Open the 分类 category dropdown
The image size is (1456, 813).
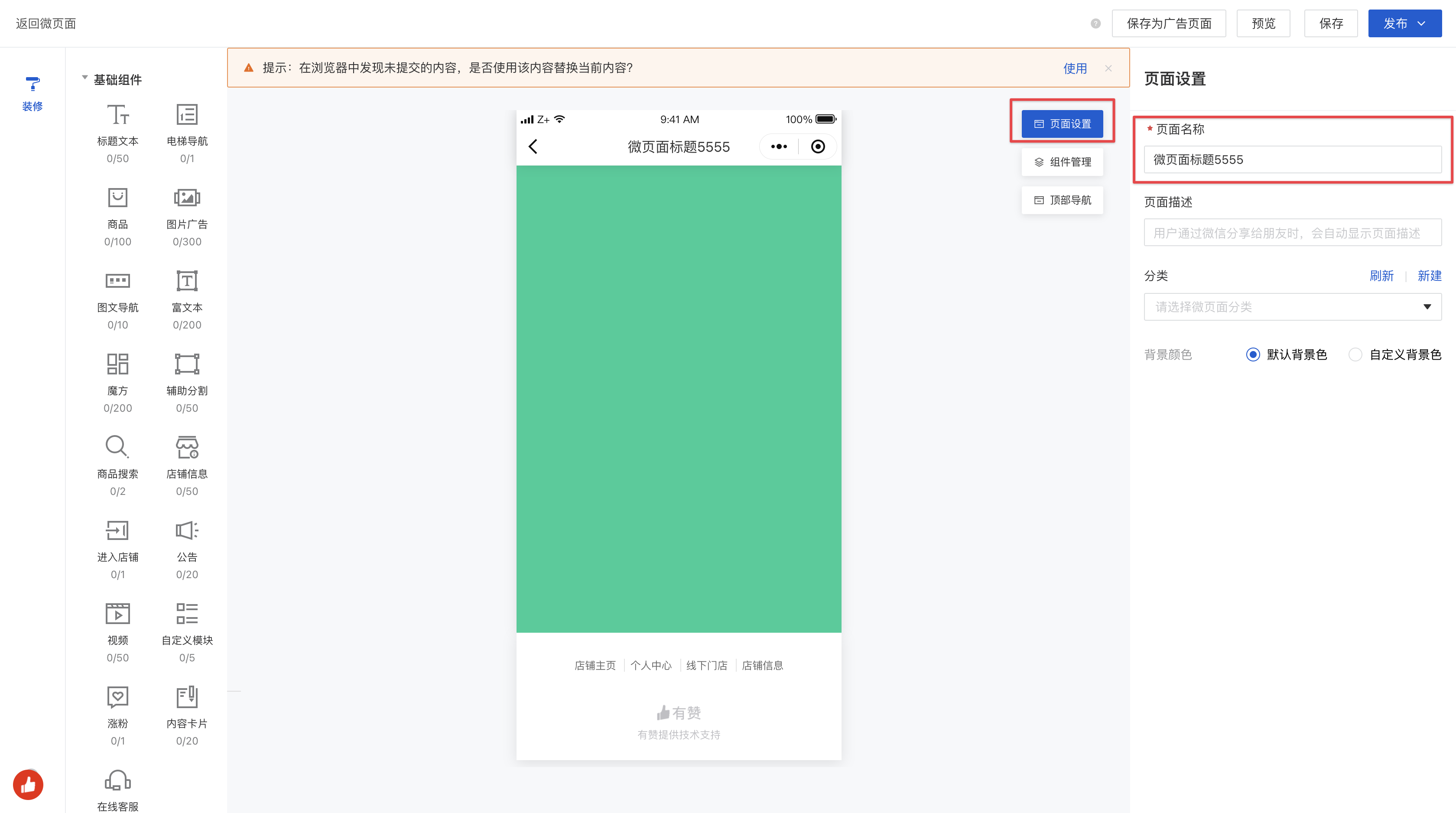(1292, 307)
